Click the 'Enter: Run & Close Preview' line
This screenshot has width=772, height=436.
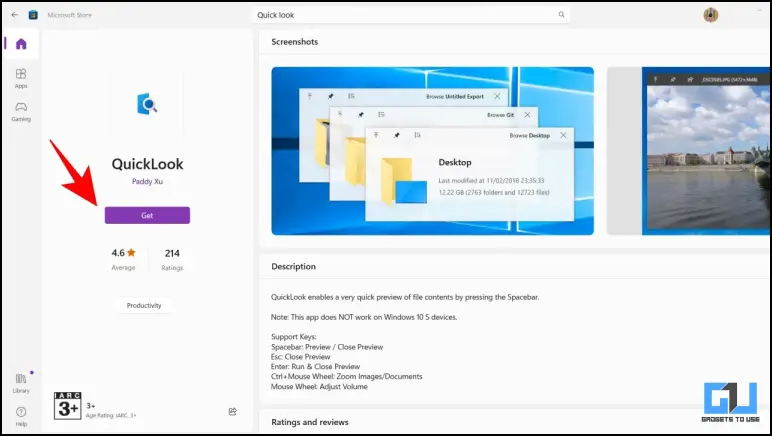click(x=315, y=367)
